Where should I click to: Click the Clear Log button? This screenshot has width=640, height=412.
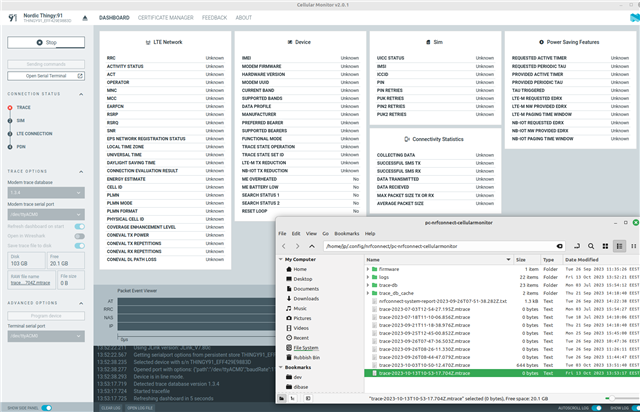click(x=111, y=408)
